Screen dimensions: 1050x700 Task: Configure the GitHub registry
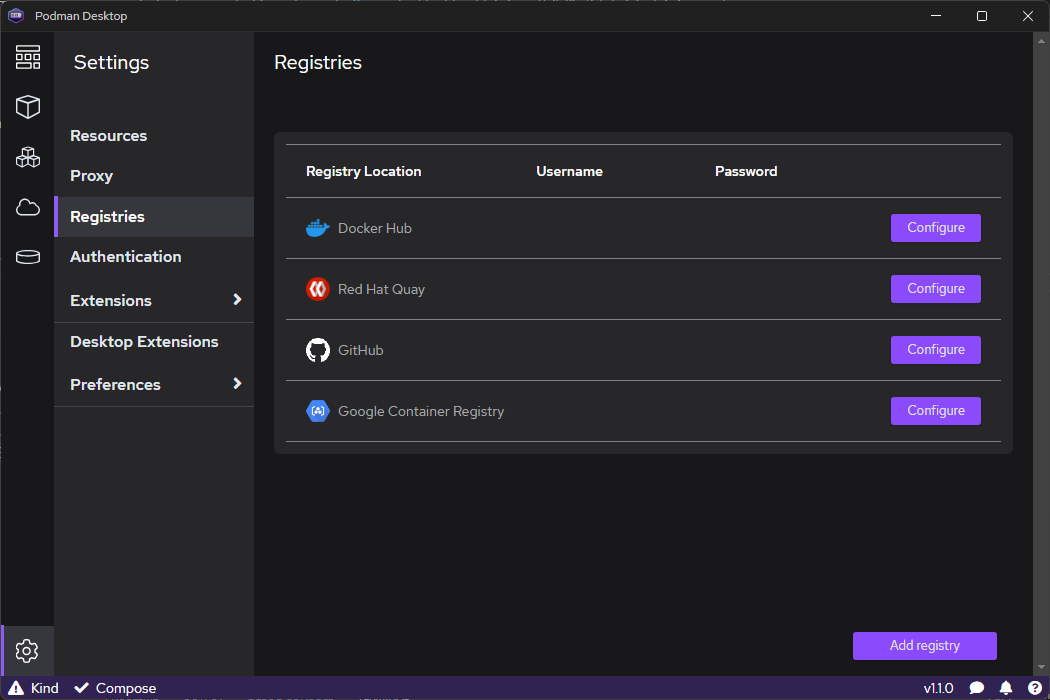tap(935, 350)
